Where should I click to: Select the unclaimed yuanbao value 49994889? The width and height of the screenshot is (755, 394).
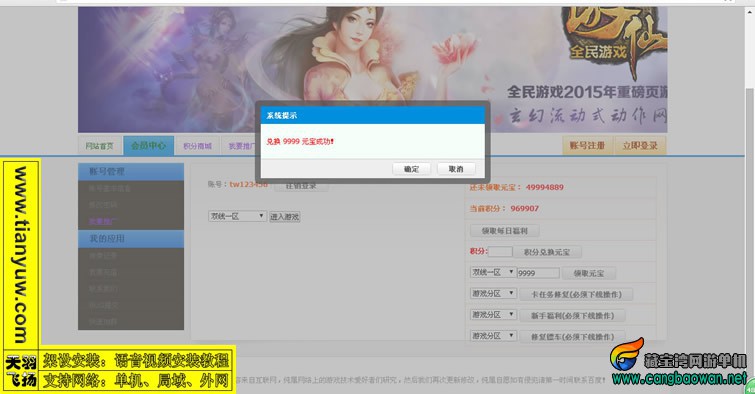(x=545, y=187)
